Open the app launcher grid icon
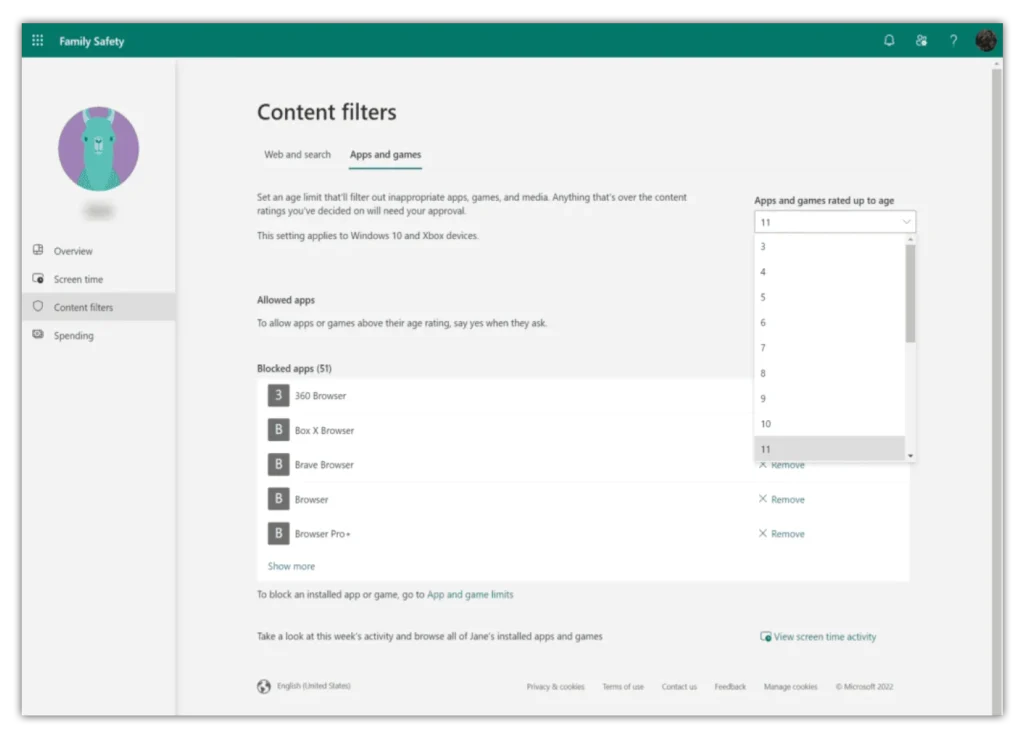Image resolution: width=1024 pixels, height=732 pixels. [x=37, y=40]
